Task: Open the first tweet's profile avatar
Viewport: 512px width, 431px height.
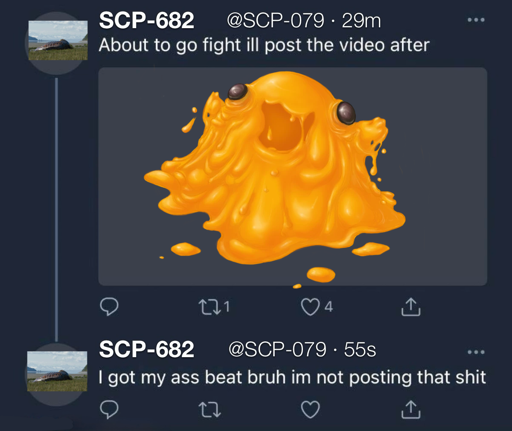Action: point(57,41)
